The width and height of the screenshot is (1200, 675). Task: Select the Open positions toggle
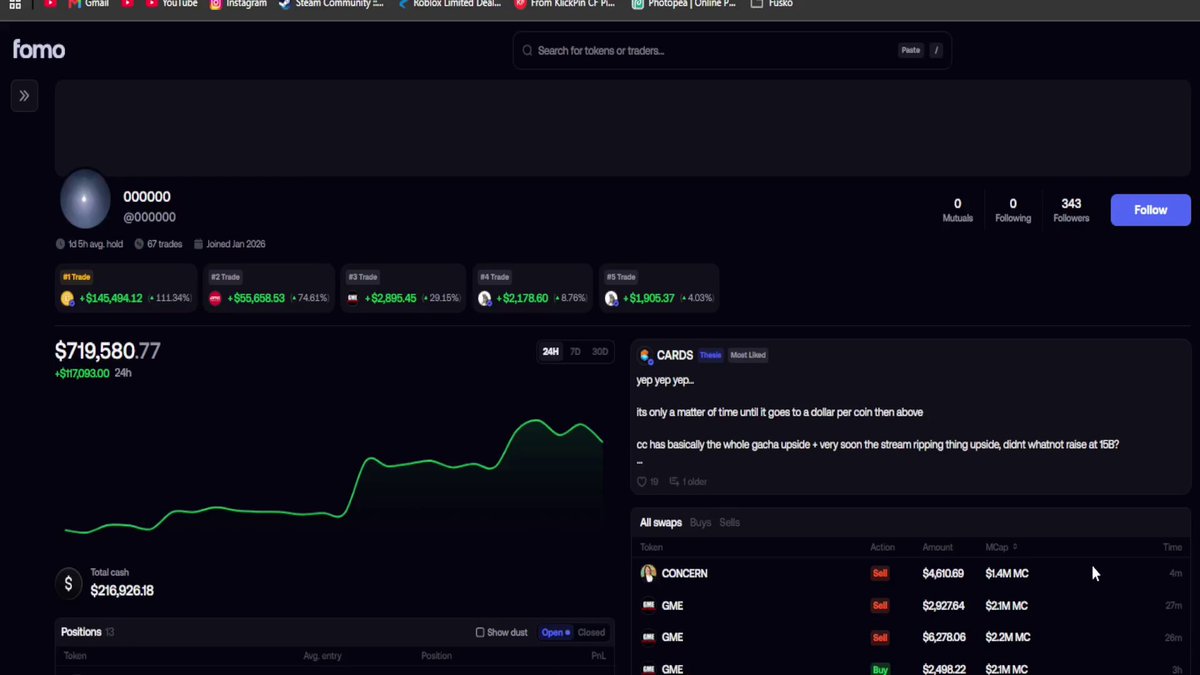[x=555, y=632]
